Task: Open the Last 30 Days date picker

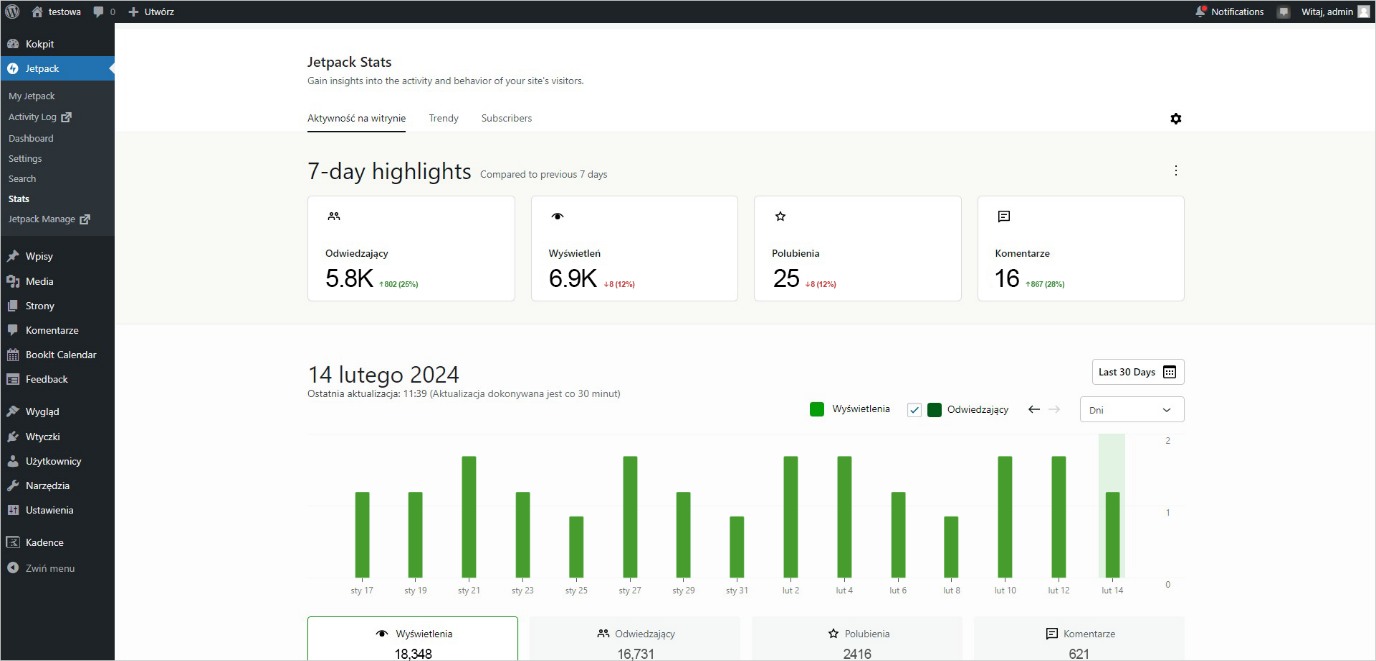Action: click(1138, 372)
